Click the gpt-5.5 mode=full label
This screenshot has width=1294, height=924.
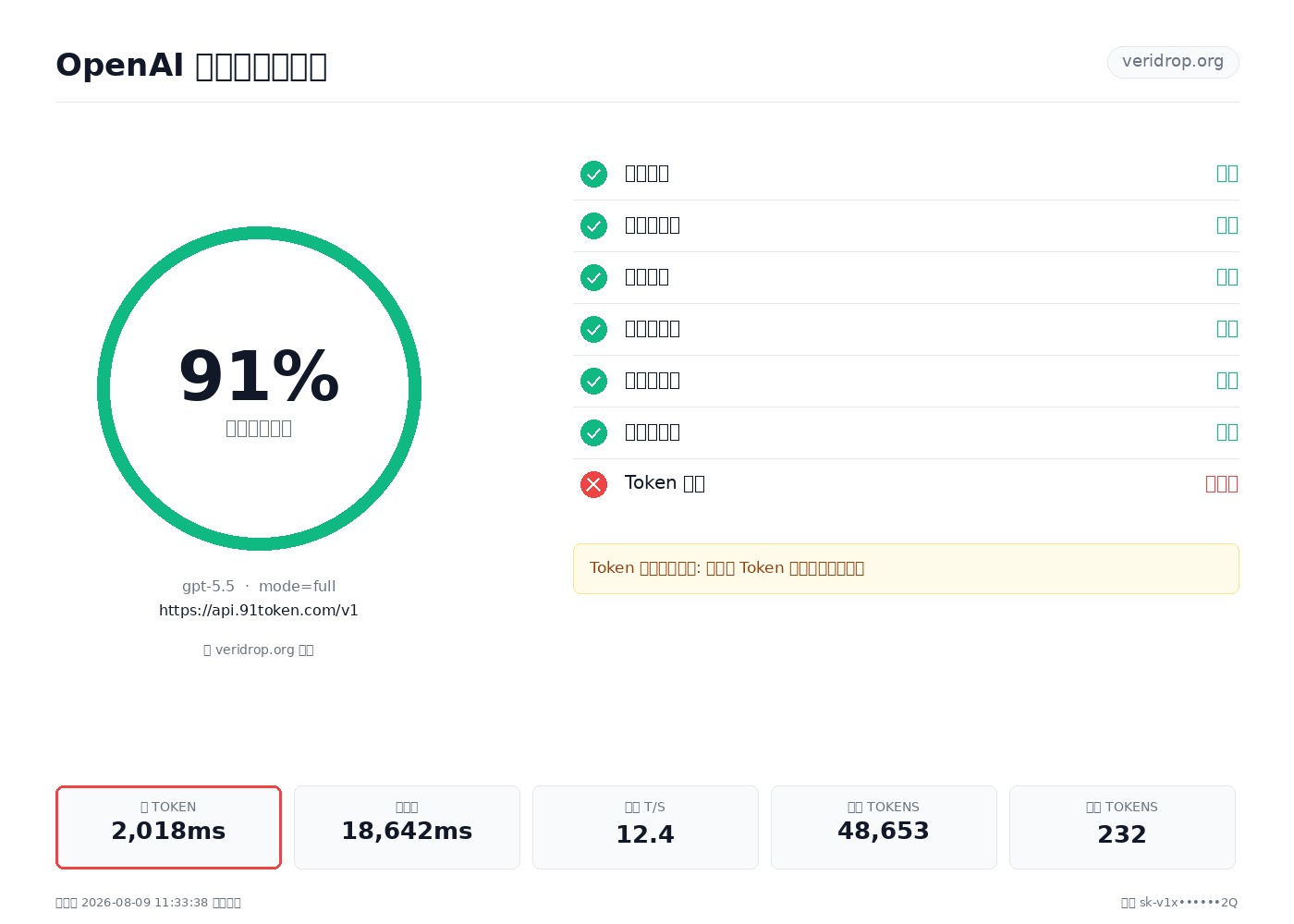[x=259, y=586]
